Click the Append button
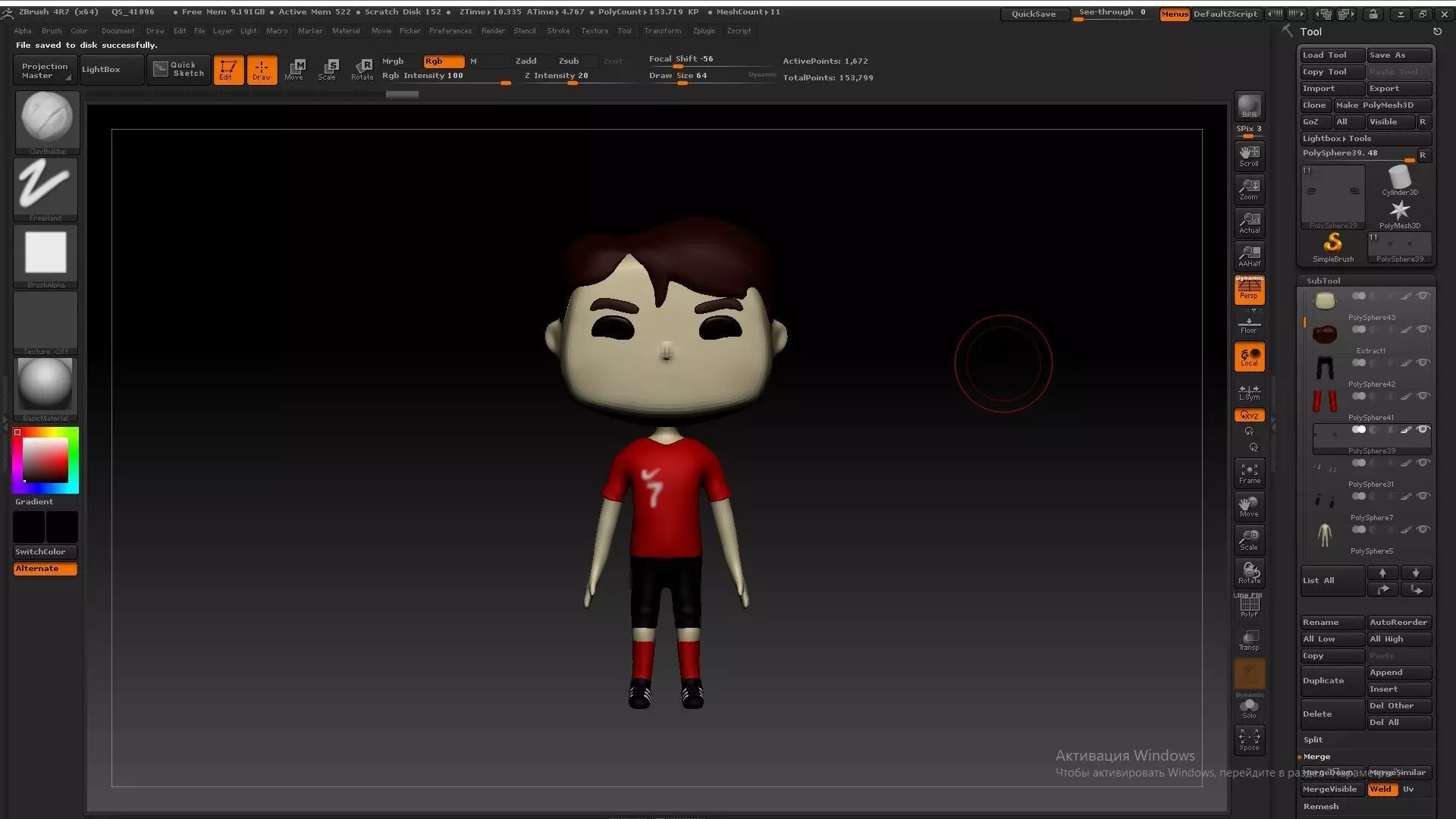The image size is (1456, 819). [x=1399, y=673]
